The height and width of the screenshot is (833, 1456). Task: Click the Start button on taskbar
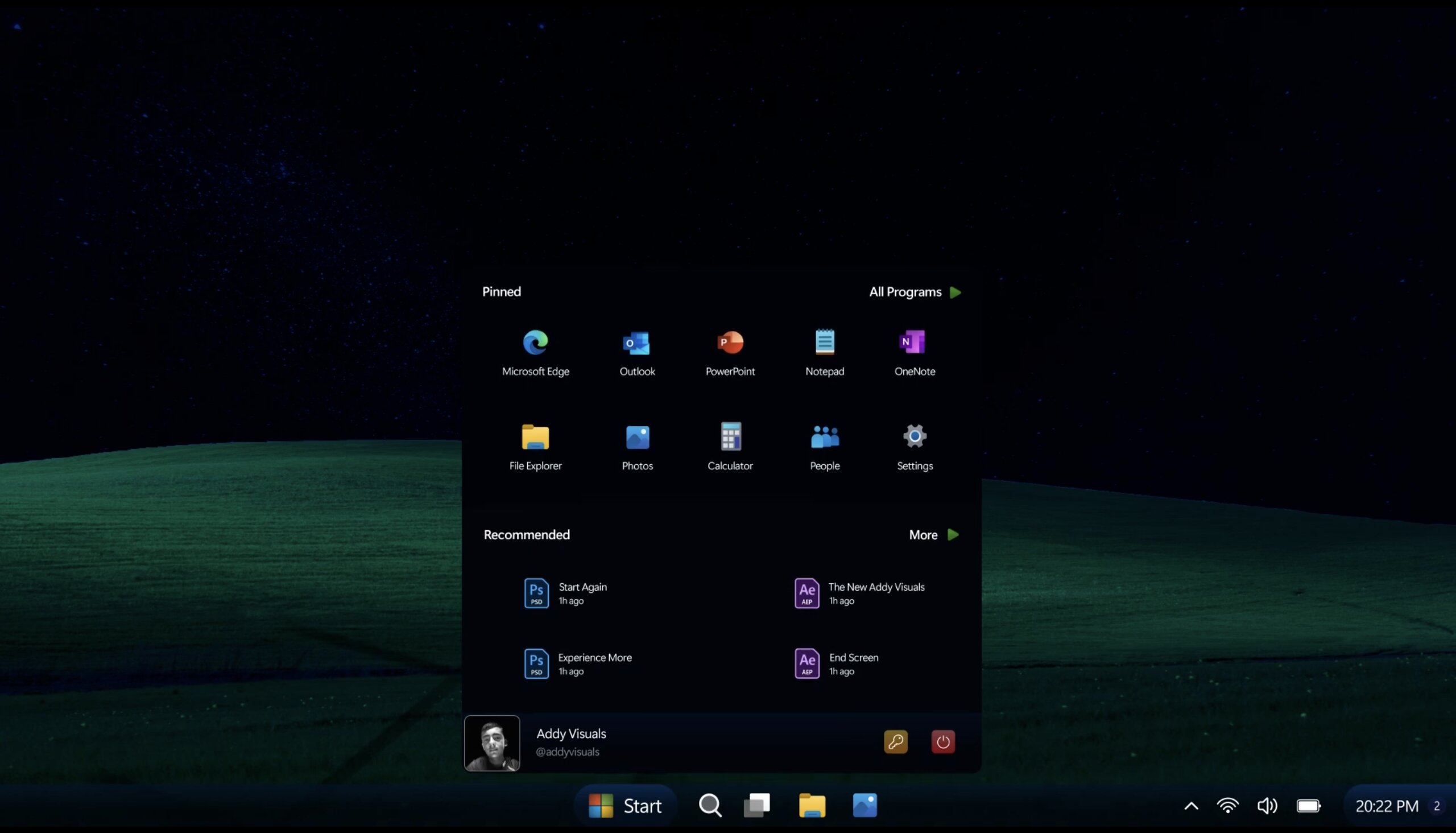(x=625, y=806)
